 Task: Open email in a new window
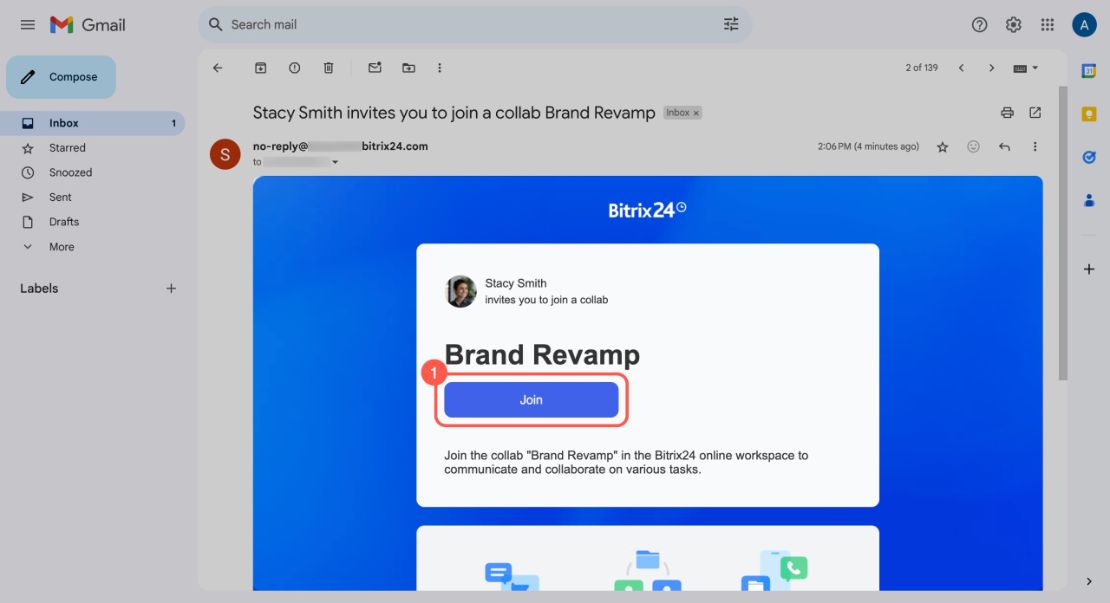[x=1035, y=113]
